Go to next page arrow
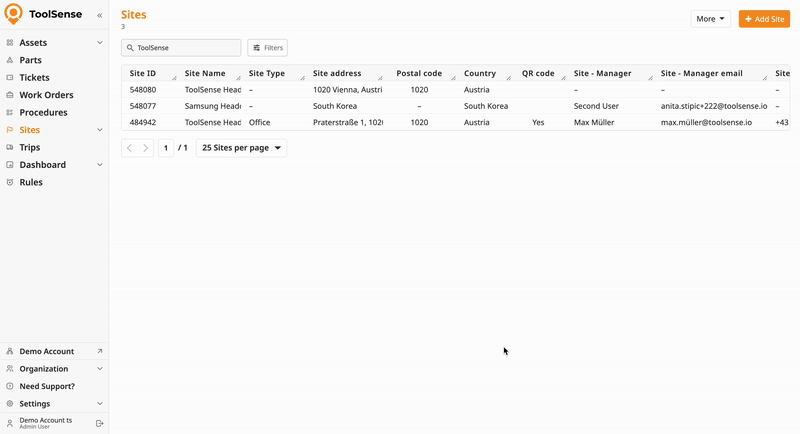800x434 pixels. click(145, 148)
